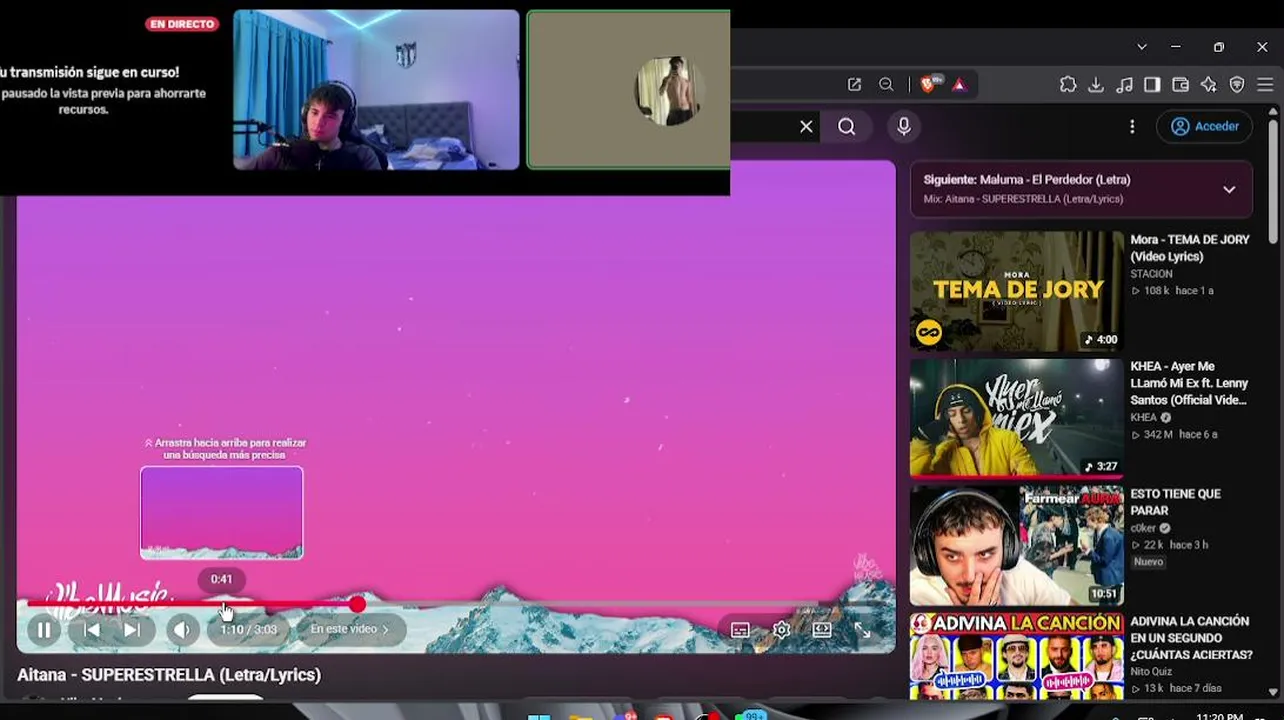Click the round avatar in the overlay's second panel
The image size is (1284, 720).
tap(669, 91)
